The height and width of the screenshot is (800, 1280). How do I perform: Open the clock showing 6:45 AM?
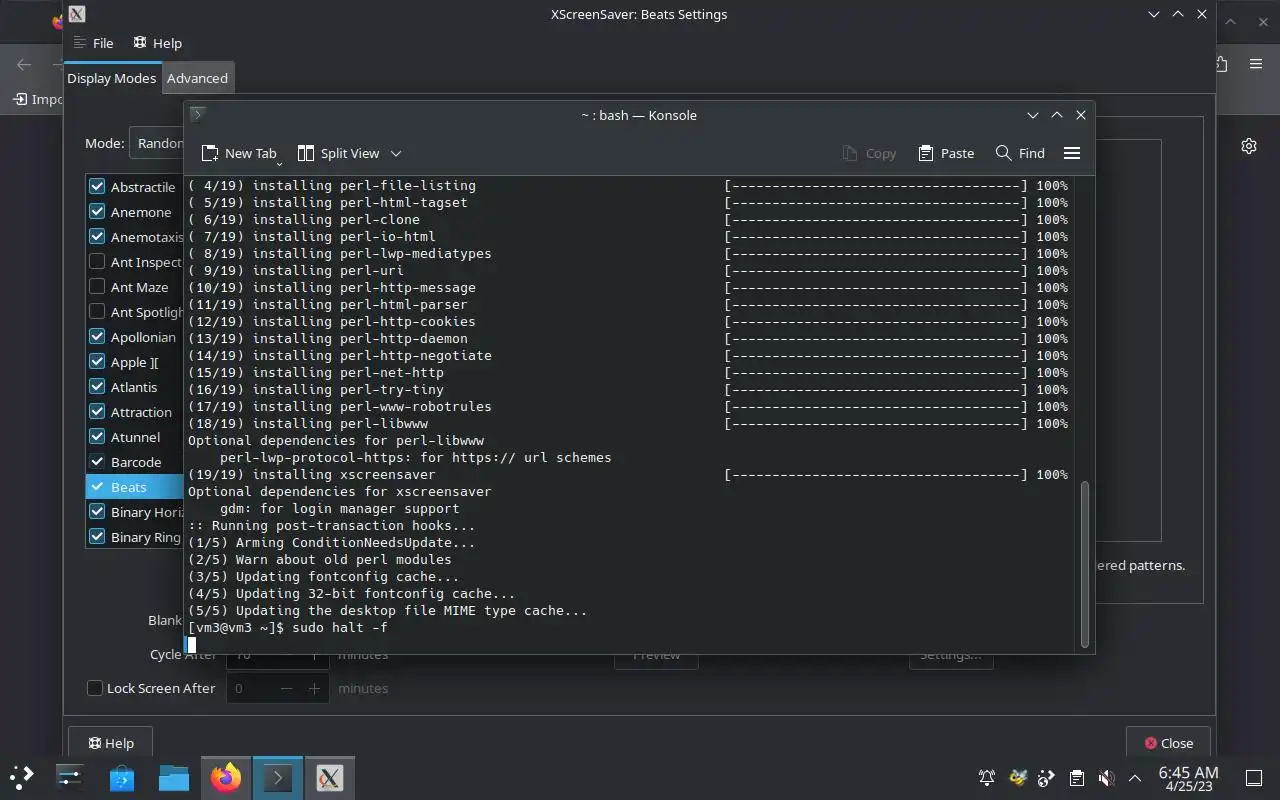tap(1188, 778)
